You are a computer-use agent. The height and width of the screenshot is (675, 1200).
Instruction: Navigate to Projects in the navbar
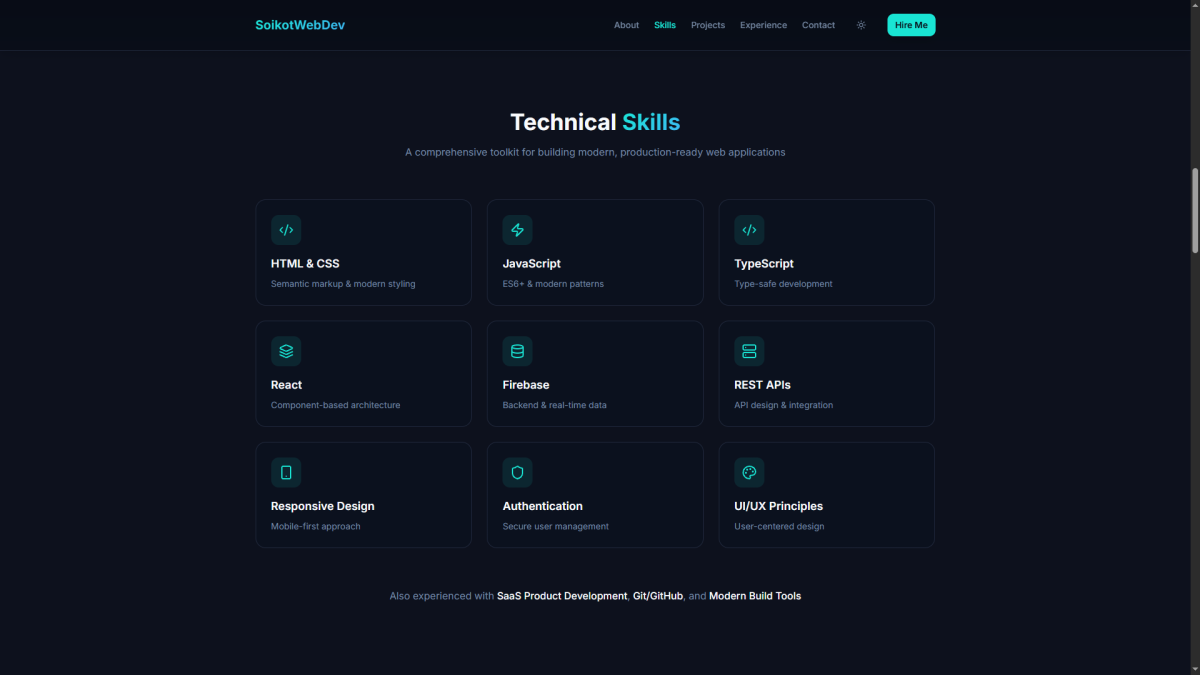[708, 25]
